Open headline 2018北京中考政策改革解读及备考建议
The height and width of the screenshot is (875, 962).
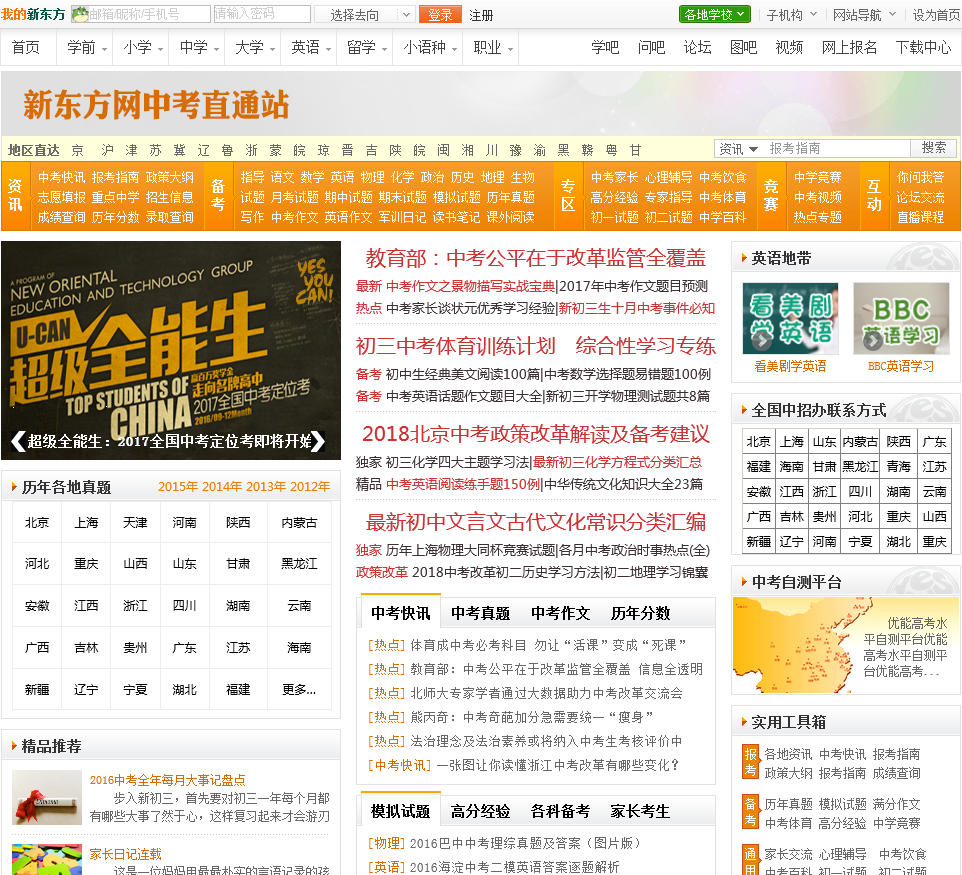[536, 434]
